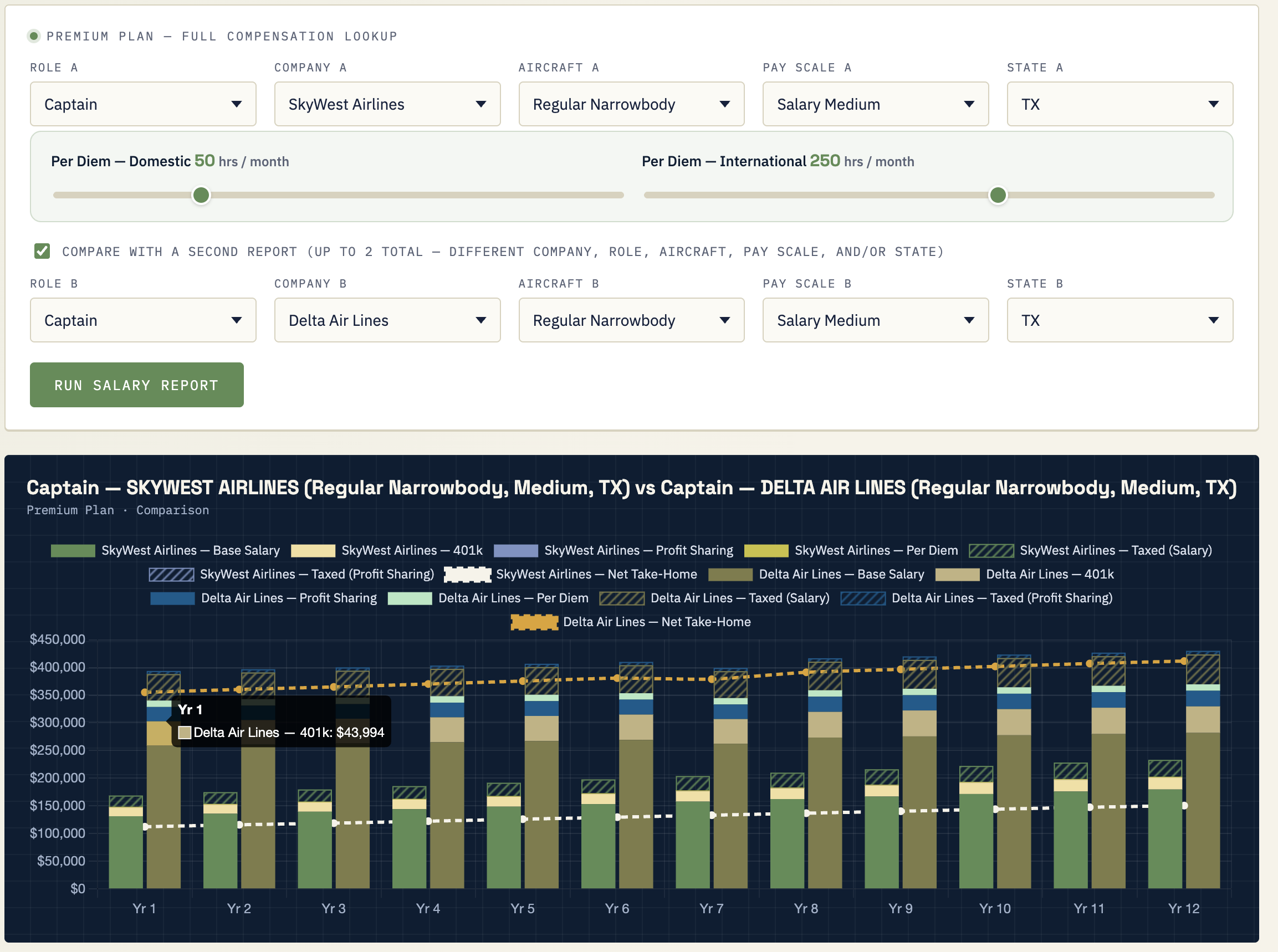This screenshot has width=1278, height=952.
Task: Open the State B dropdown
Action: point(1120,320)
